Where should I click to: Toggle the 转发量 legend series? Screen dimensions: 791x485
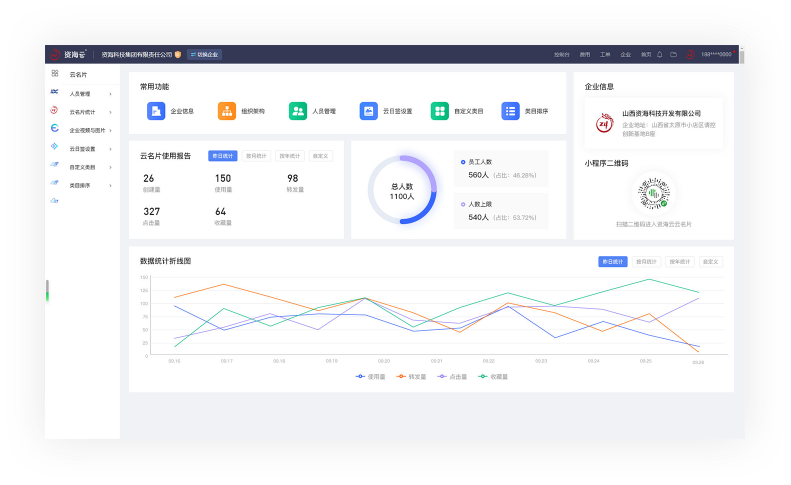[412, 376]
